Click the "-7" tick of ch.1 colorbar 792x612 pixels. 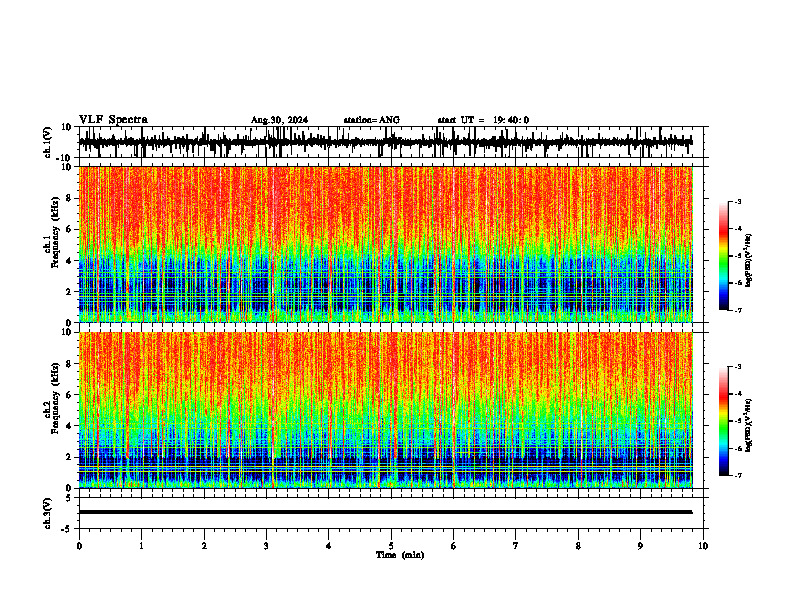coord(738,310)
